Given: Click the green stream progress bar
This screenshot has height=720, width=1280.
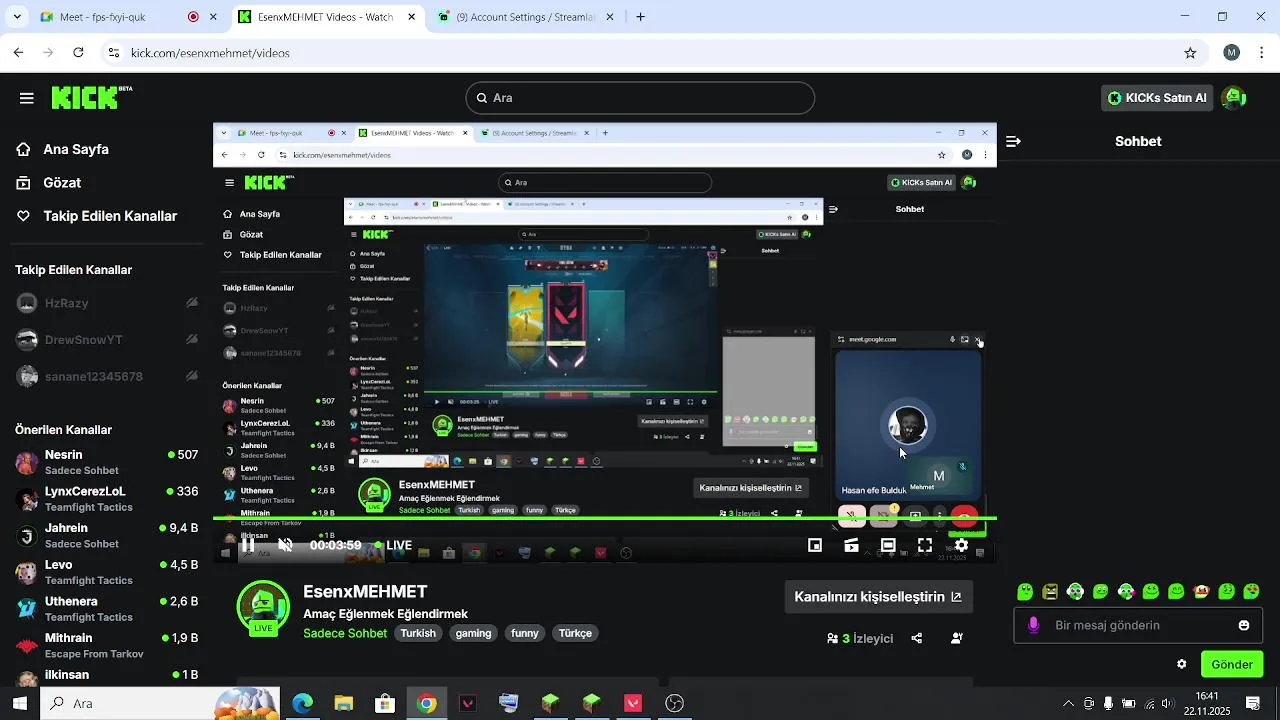Looking at the screenshot, I should (604, 518).
